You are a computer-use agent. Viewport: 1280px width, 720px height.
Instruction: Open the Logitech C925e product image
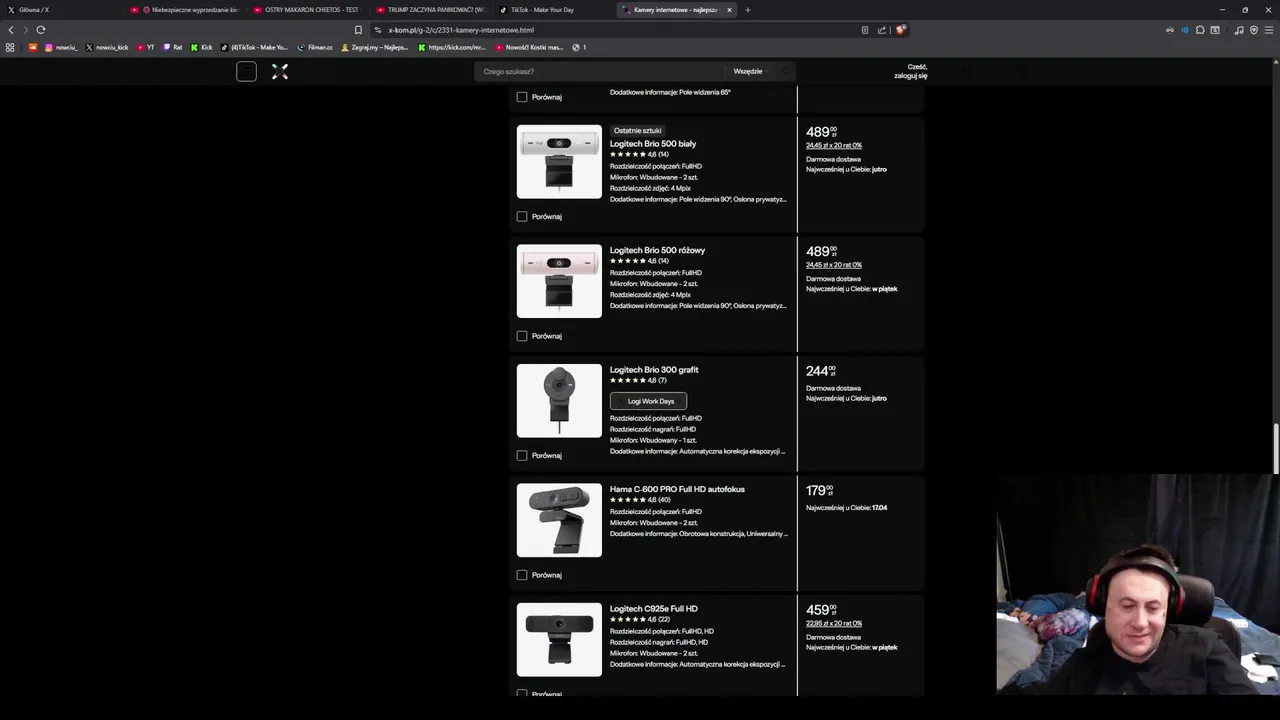[559, 640]
